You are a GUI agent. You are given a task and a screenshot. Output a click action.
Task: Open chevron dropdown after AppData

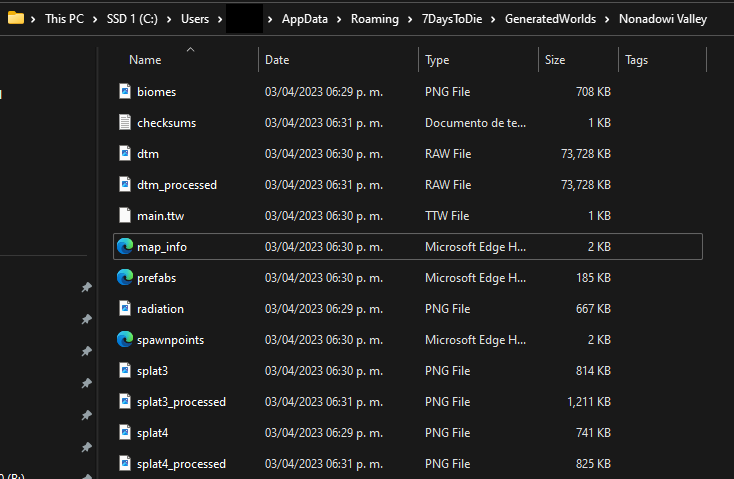pos(339,19)
